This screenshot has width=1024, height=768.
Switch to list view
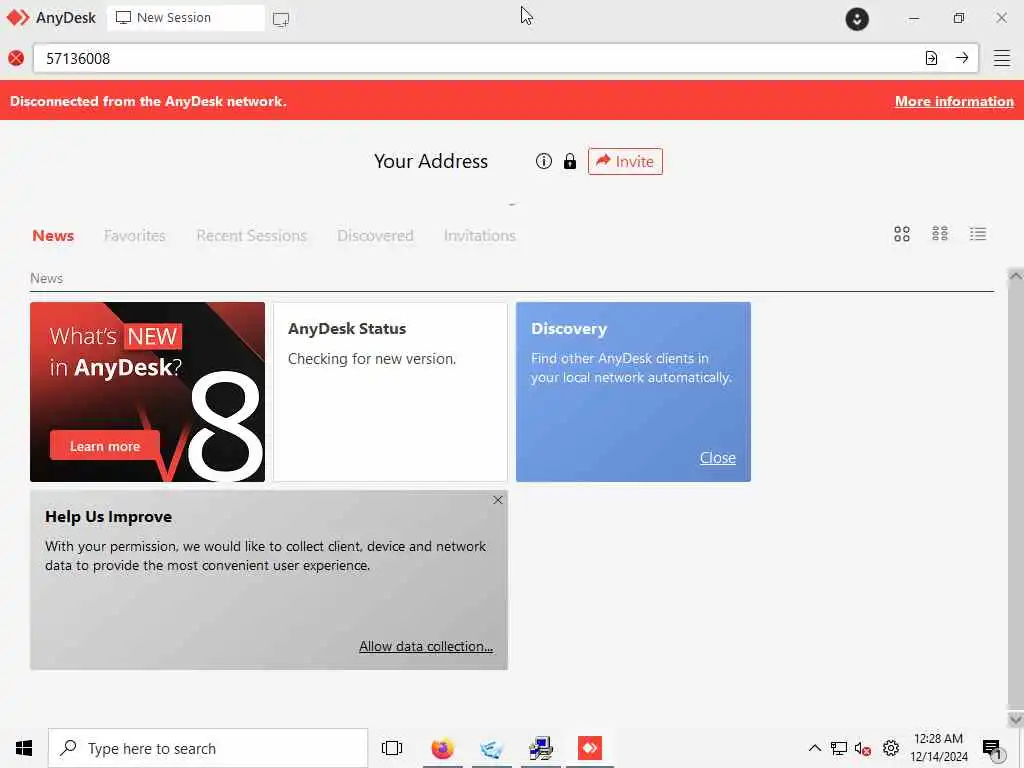click(978, 234)
